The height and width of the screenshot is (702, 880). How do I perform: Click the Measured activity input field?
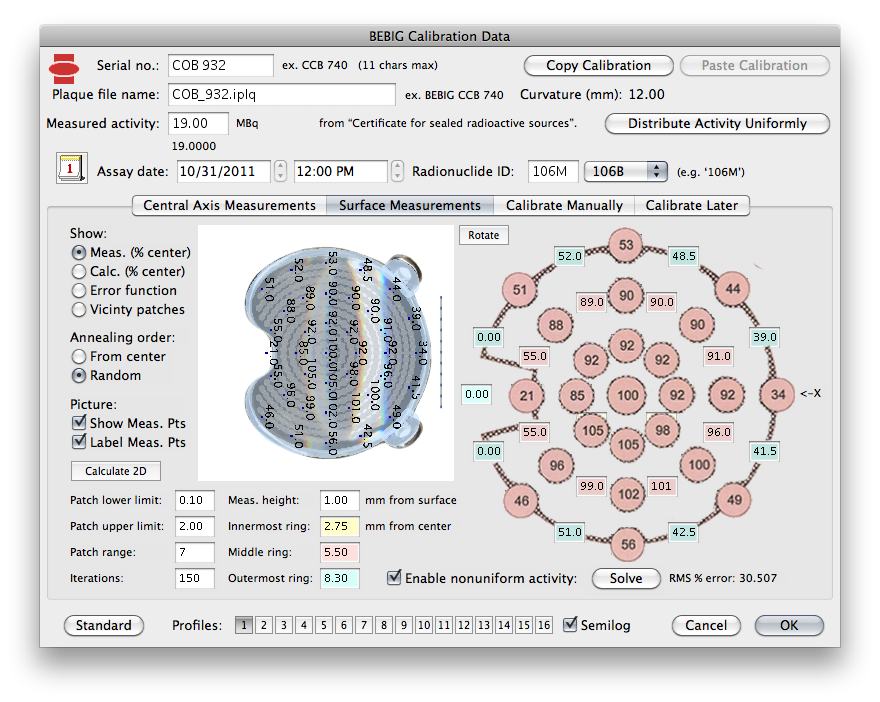198,123
